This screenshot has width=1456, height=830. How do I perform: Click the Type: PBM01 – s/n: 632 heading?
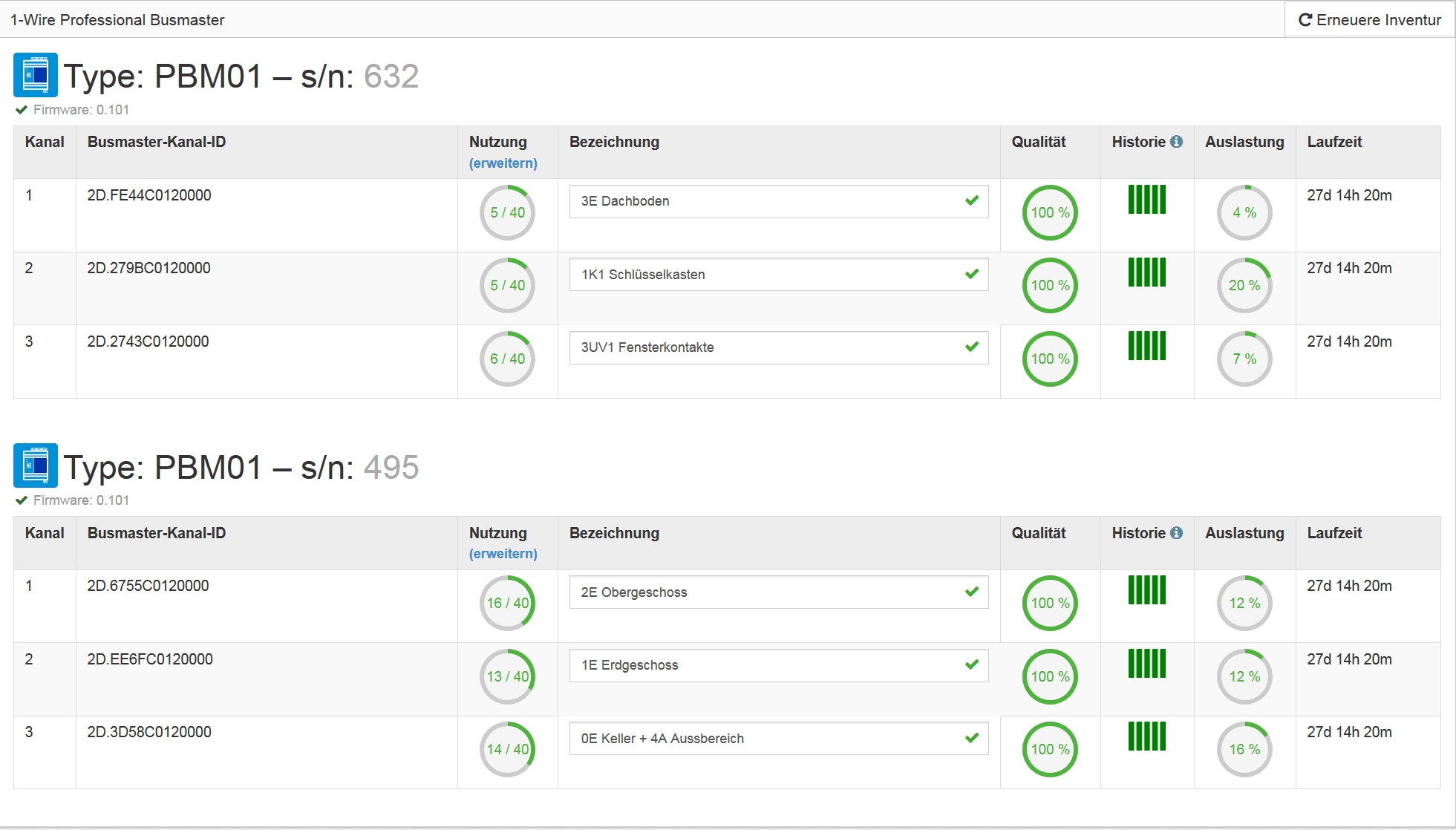241,76
